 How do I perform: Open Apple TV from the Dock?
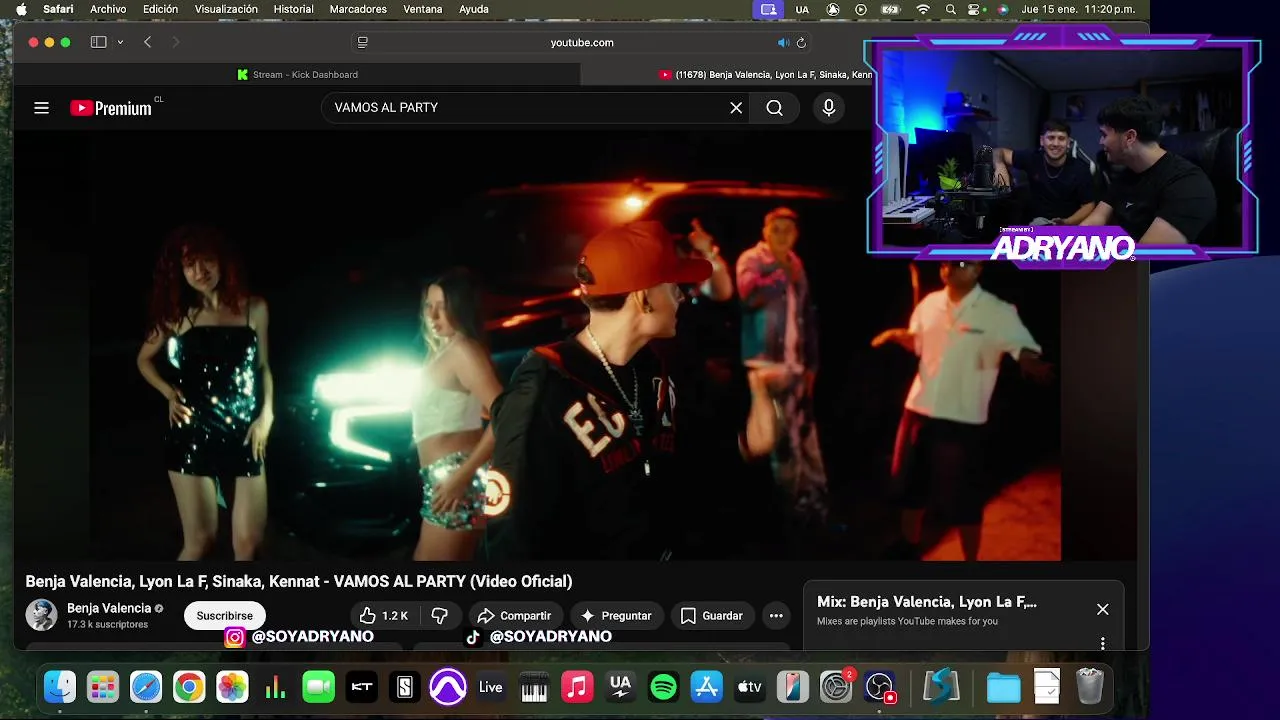coord(749,687)
